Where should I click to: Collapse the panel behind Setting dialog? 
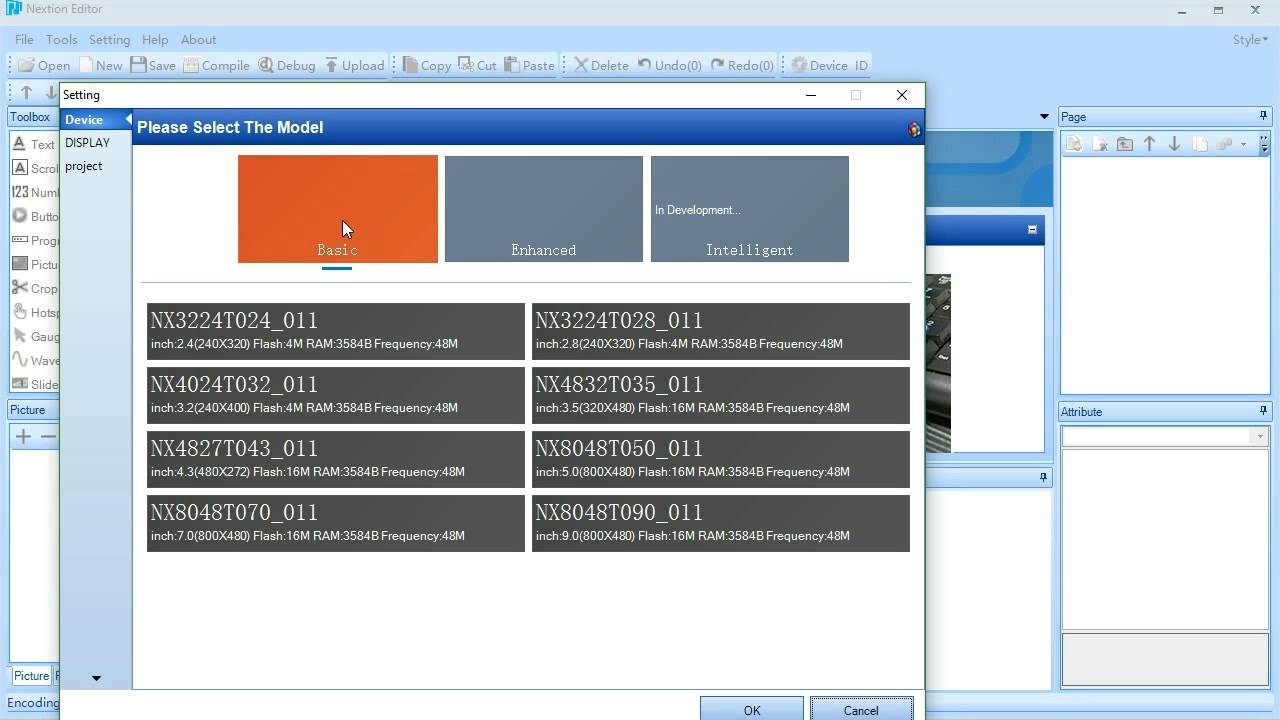point(1033,230)
